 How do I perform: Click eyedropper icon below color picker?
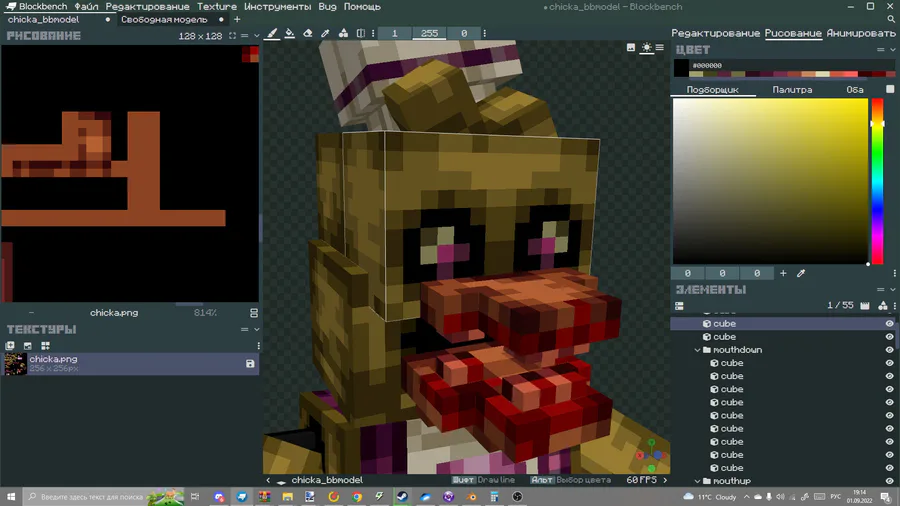pos(801,273)
